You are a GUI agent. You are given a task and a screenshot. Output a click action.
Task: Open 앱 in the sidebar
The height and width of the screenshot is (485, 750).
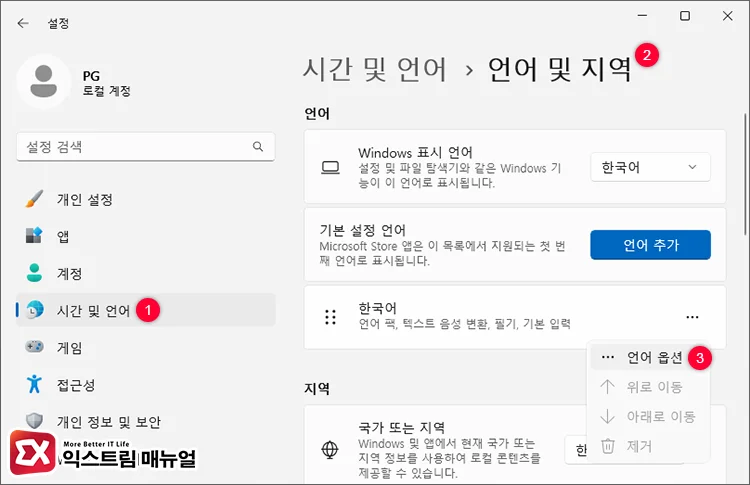146,236
